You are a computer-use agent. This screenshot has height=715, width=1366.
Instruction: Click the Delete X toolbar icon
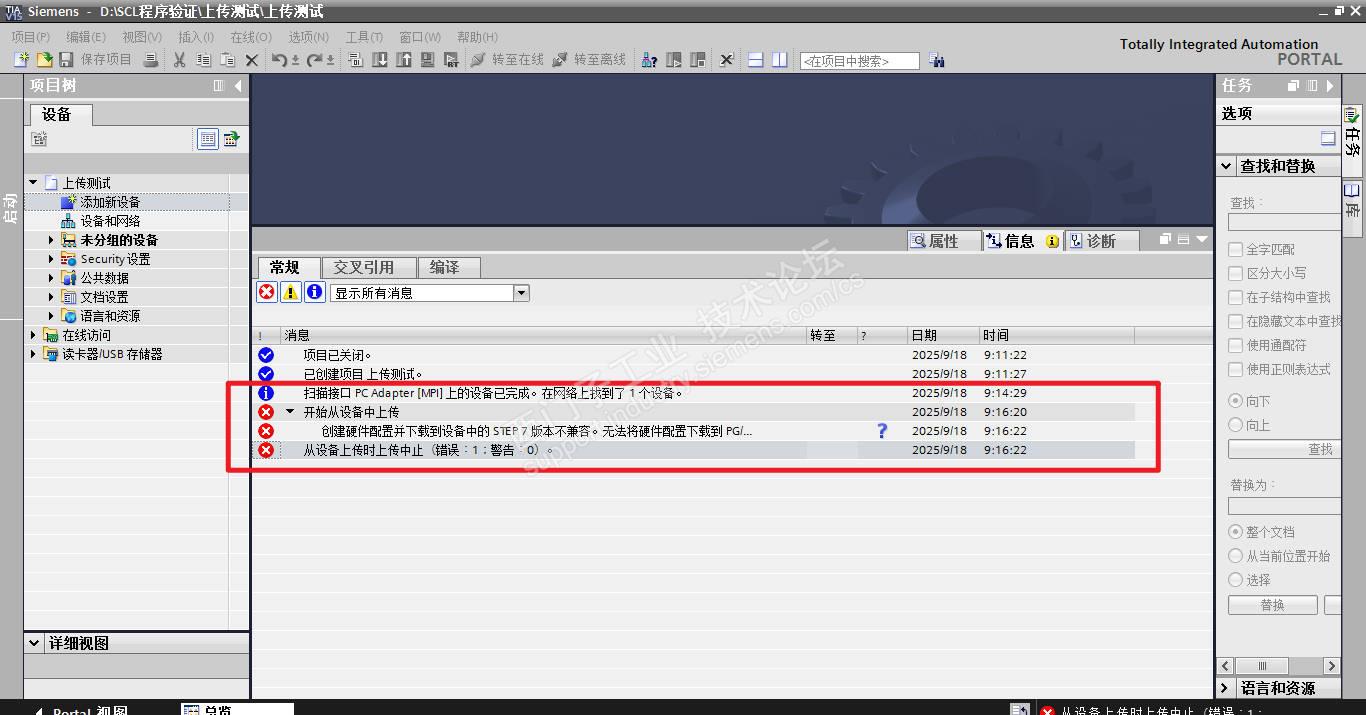[251, 60]
